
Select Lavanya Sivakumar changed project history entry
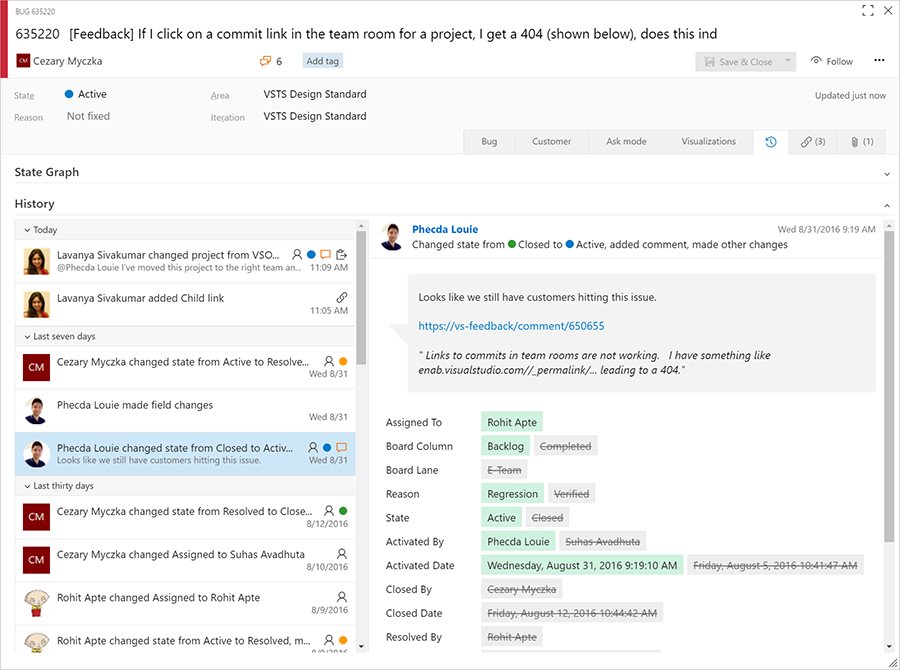(x=185, y=261)
